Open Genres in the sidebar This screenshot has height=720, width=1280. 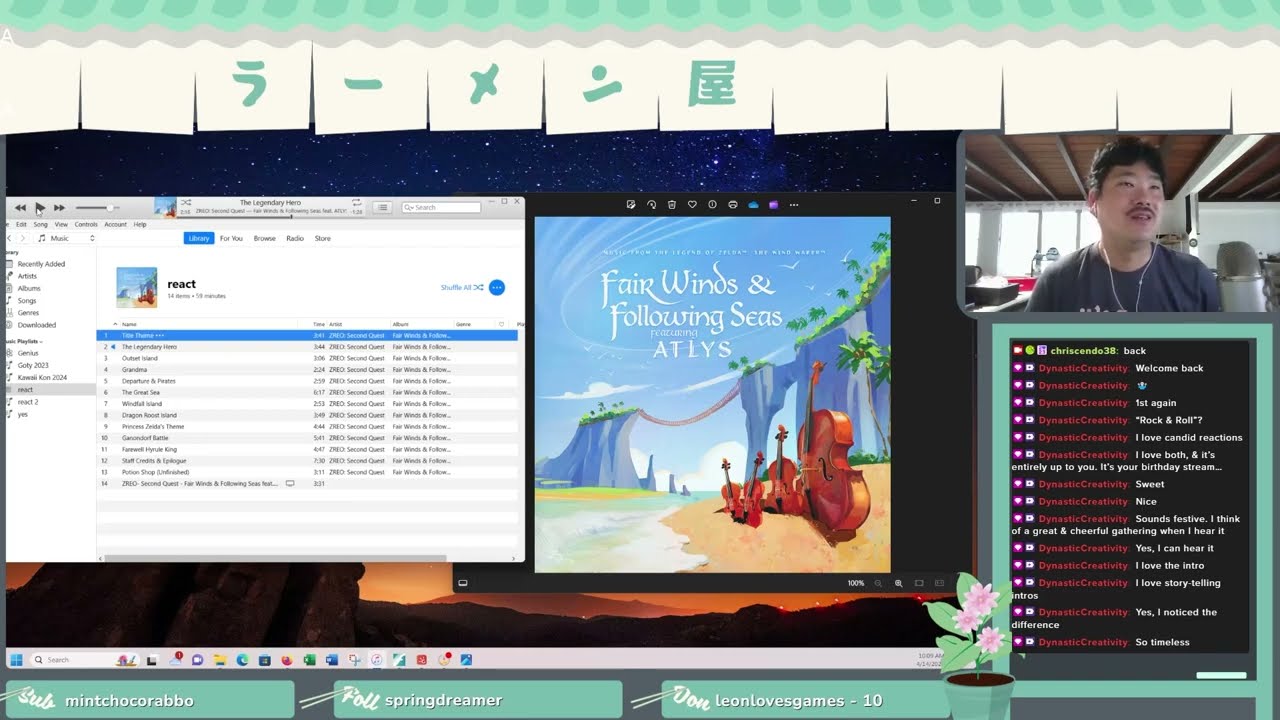tap(28, 313)
